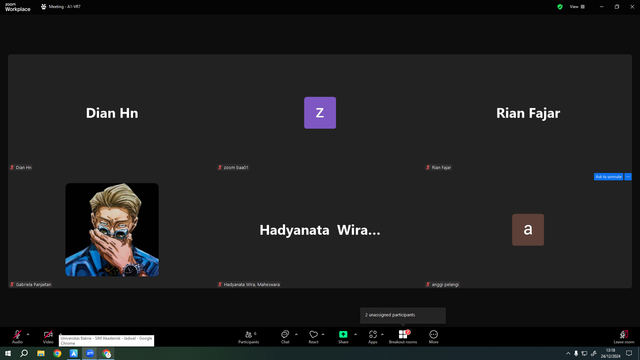Open the taskbar Search icon
The width and height of the screenshot is (640, 360).
tap(24, 353)
